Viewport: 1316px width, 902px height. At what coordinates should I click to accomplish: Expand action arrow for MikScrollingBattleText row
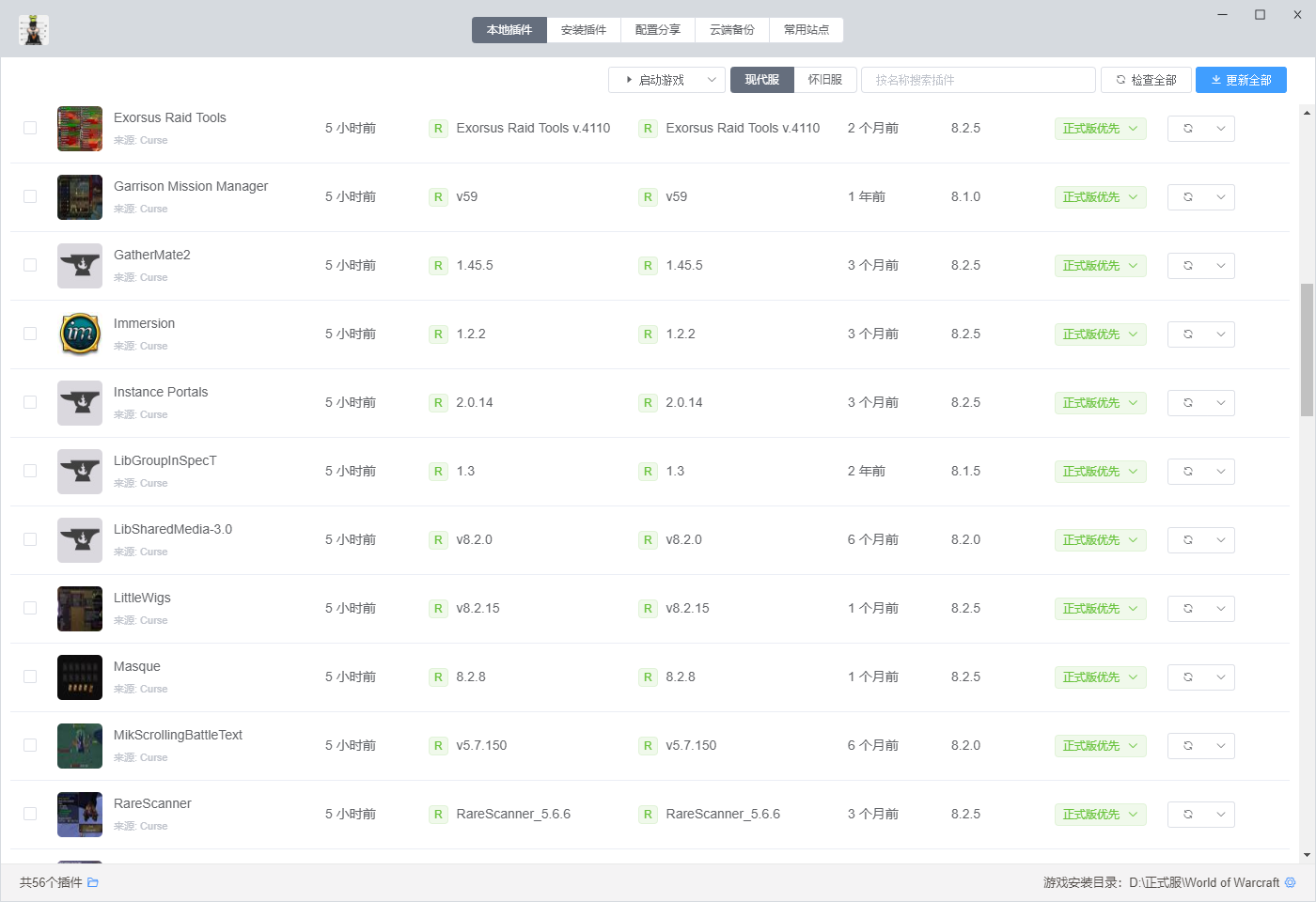coord(1220,746)
